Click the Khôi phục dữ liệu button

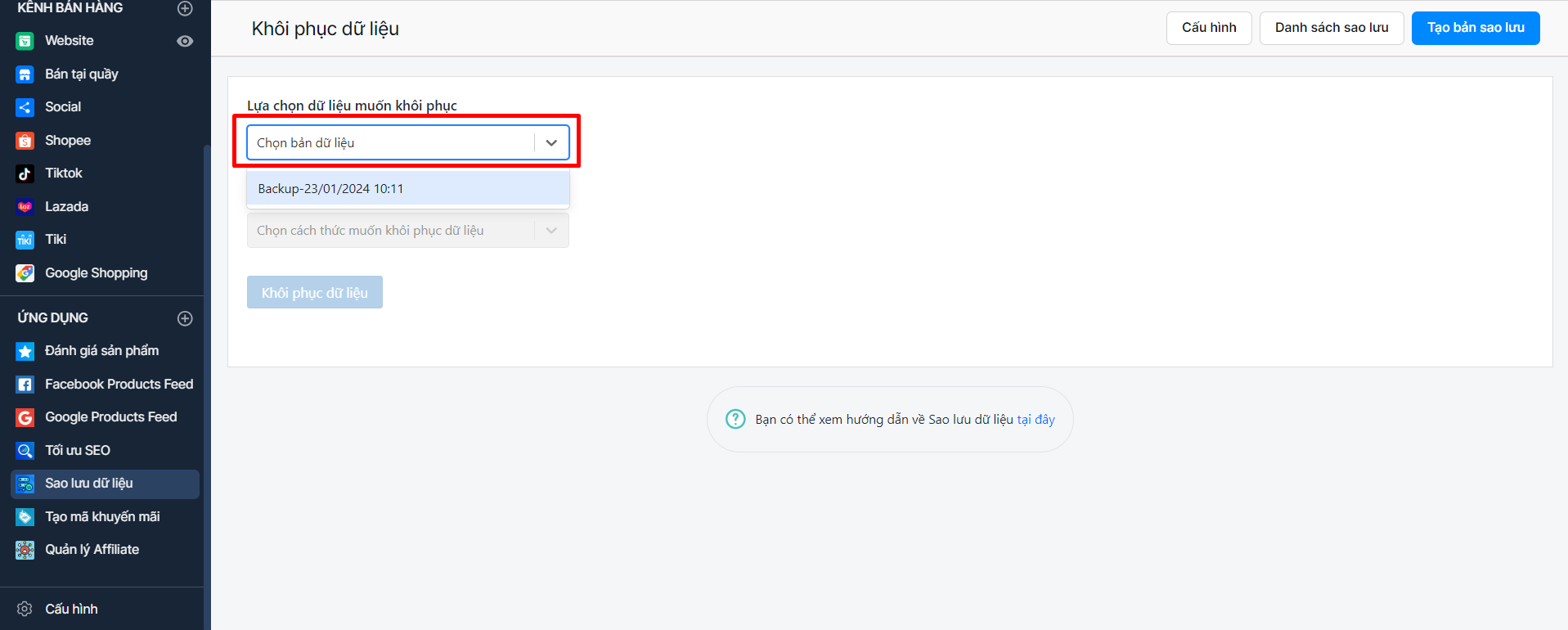click(x=315, y=292)
